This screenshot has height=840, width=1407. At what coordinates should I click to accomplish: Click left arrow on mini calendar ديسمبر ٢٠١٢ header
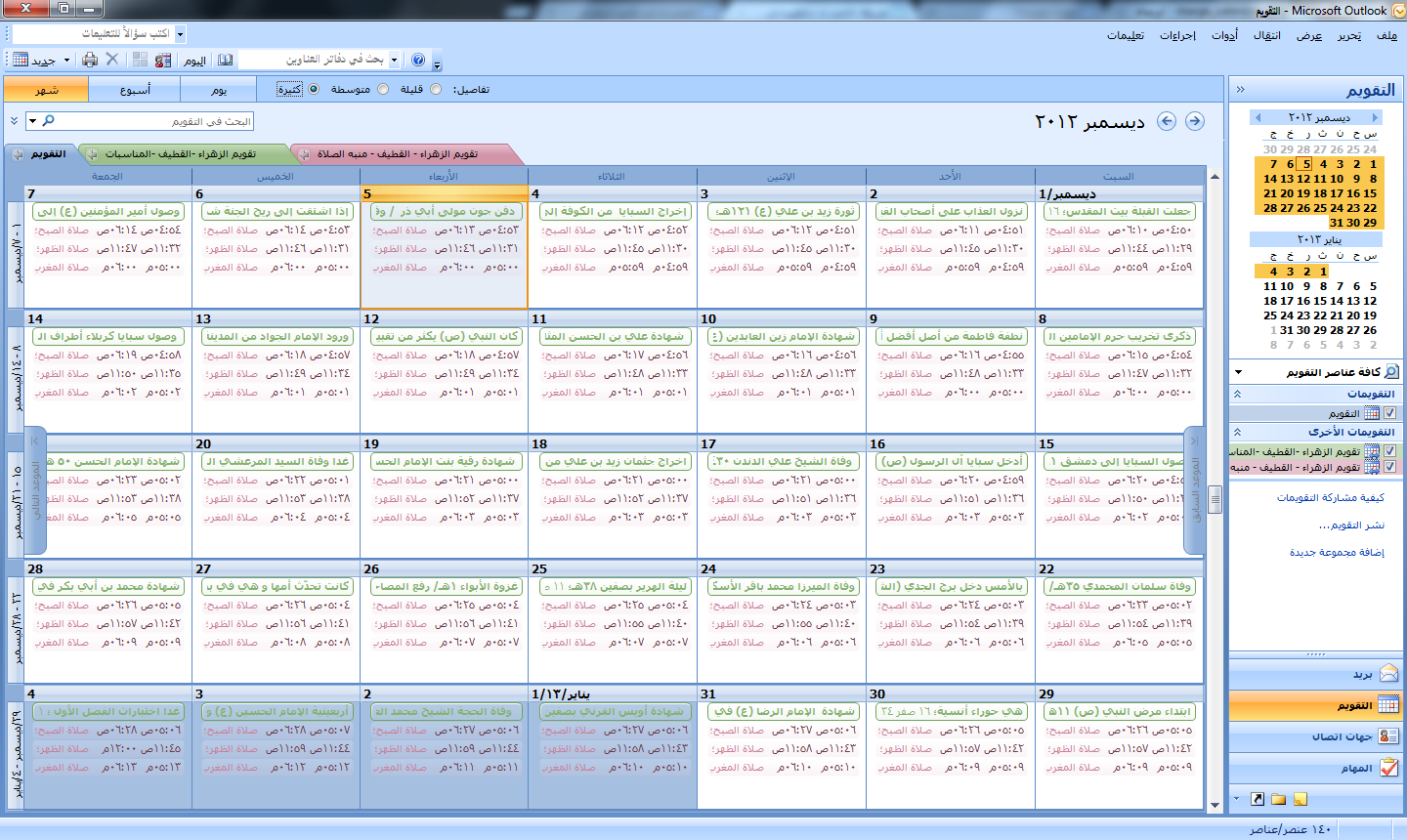(1258, 117)
